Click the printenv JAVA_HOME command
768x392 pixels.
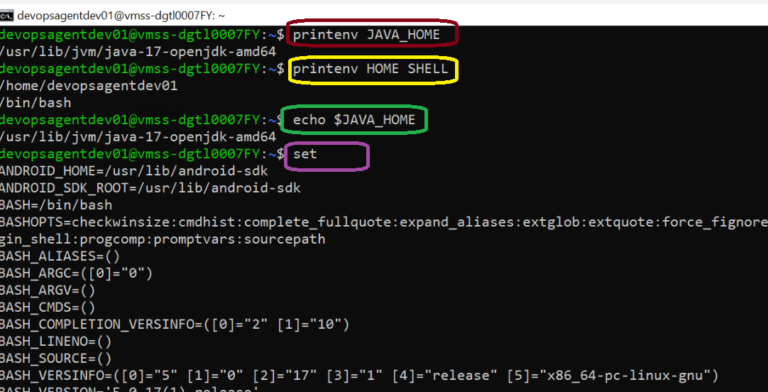coord(366,35)
